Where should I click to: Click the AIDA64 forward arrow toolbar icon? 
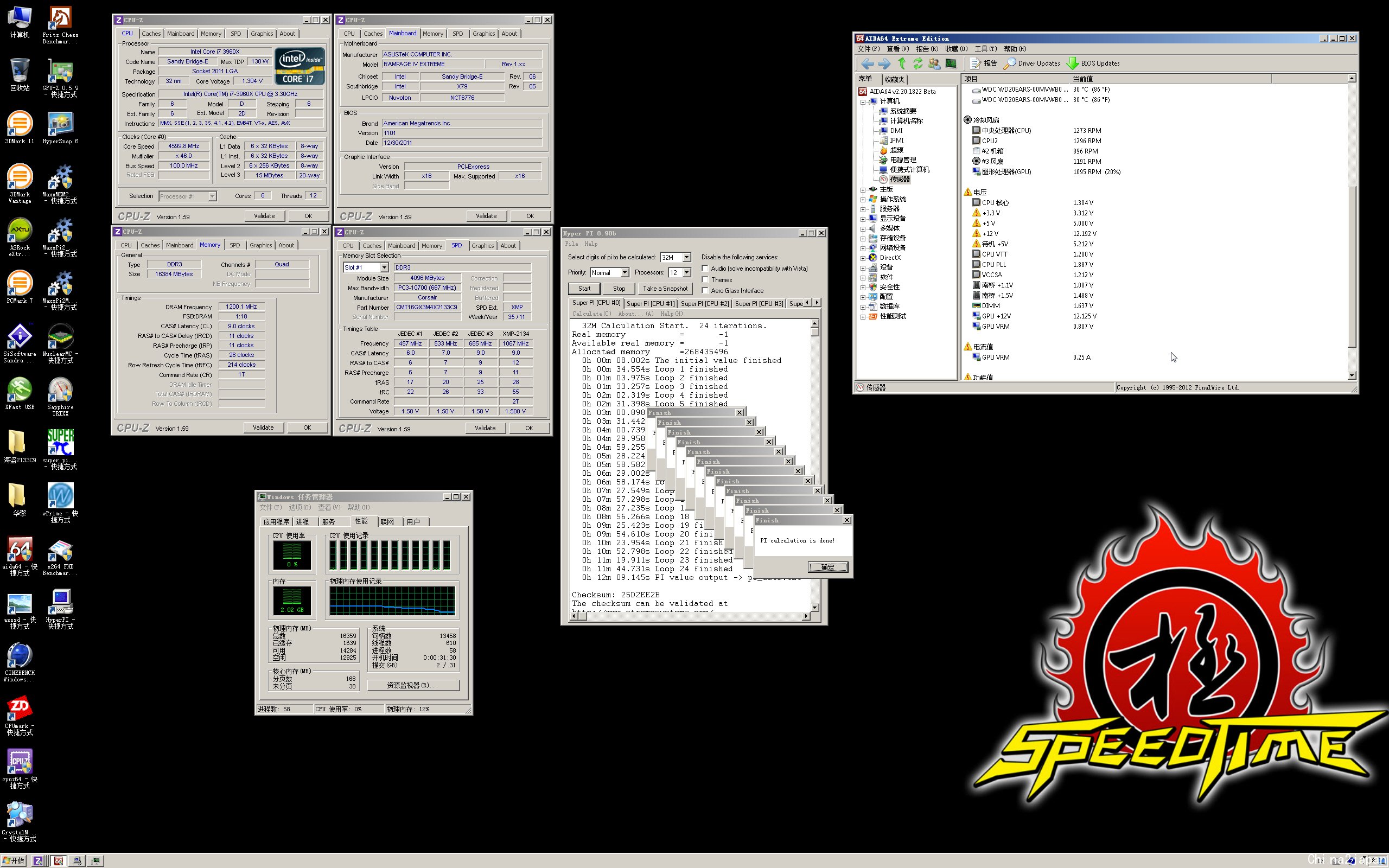(884, 63)
